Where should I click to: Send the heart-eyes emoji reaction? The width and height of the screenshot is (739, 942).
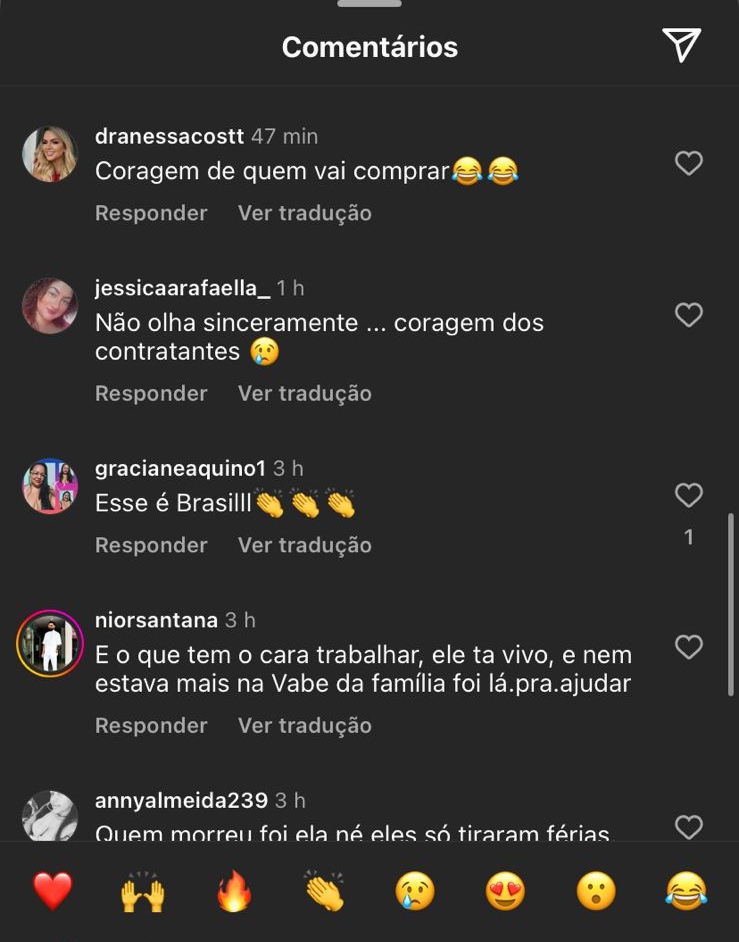click(x=505, y=890)
